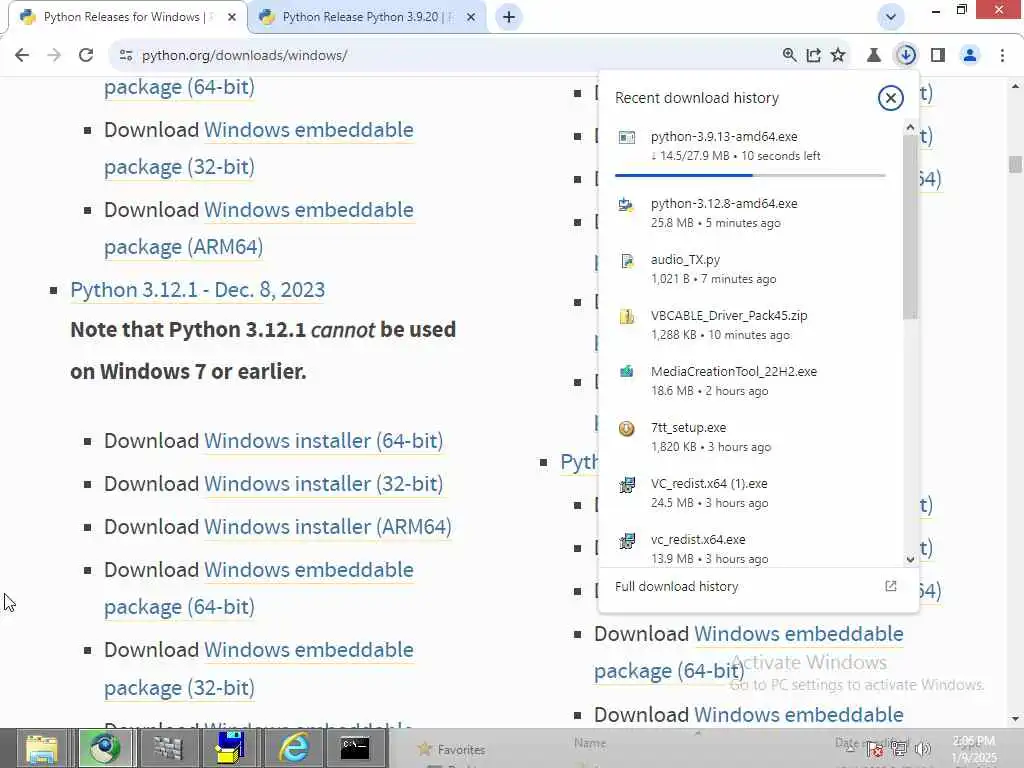Screen dimensions: 1024x768
Task: Click the external link icon beside Full download history
Action: click(890, 586)
